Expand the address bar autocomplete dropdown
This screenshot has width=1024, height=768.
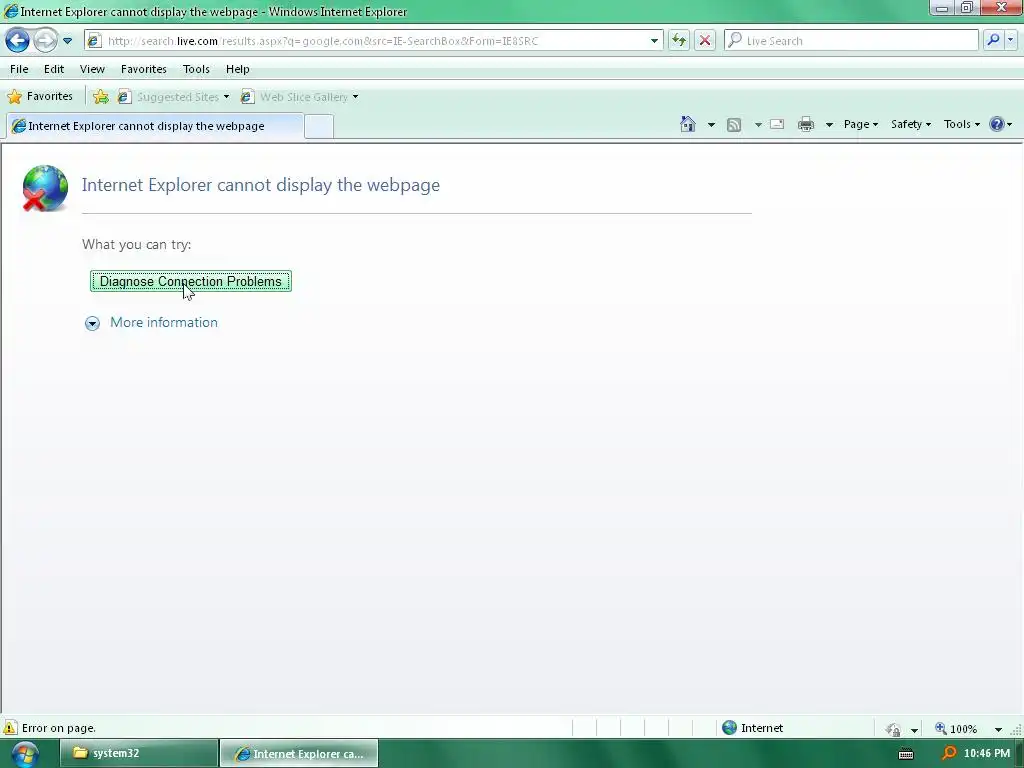coord(654,40)
